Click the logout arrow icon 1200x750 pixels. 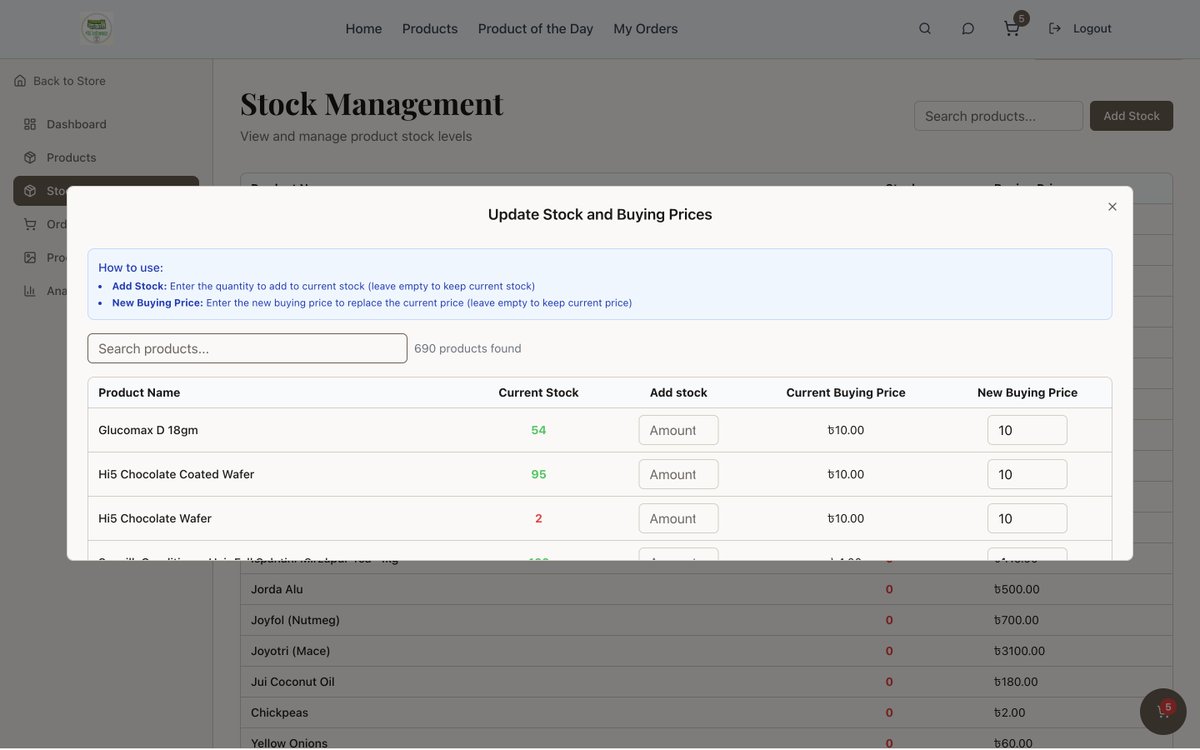[x=1055, y=29]
